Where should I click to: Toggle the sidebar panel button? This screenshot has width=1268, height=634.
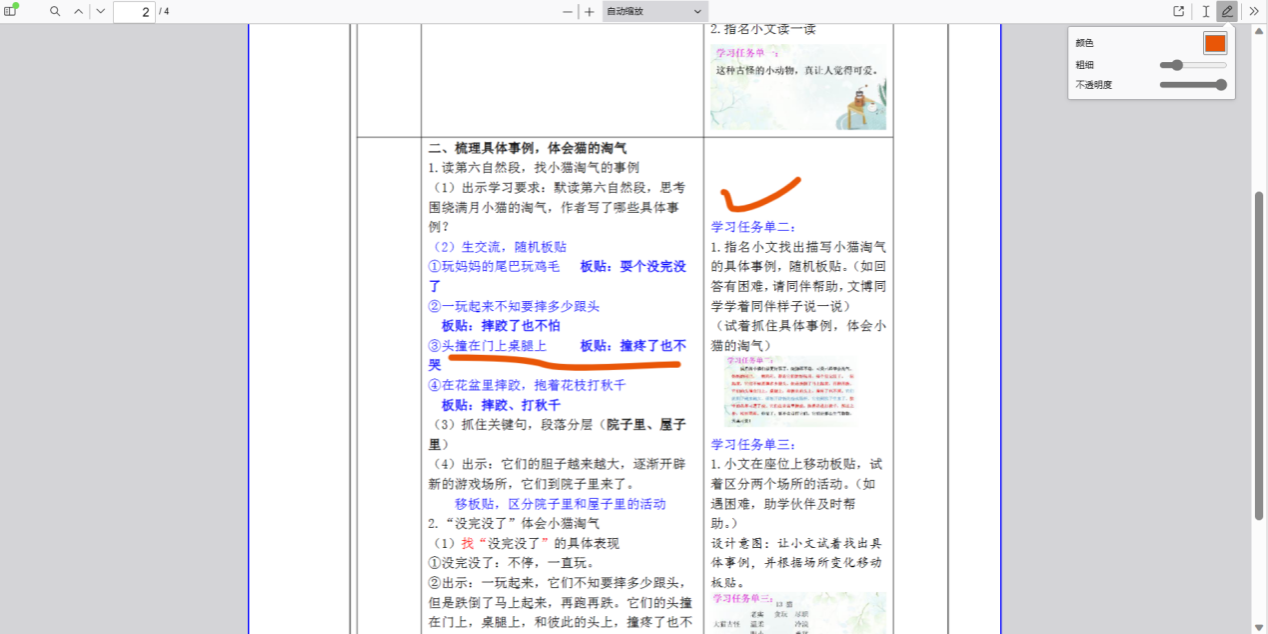(11, 11)
